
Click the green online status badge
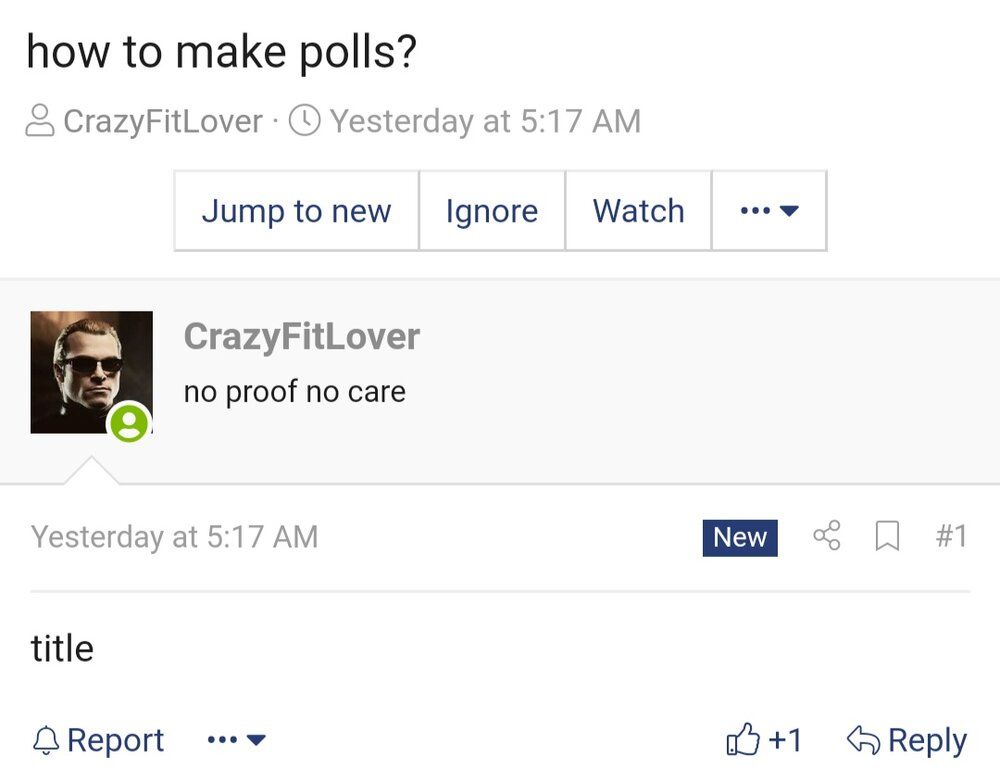point(129,422)
